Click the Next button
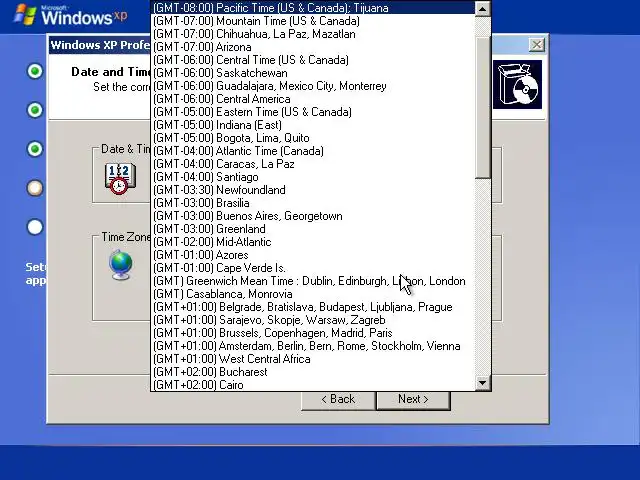This screenshot has height=480, width=640. 413,400
